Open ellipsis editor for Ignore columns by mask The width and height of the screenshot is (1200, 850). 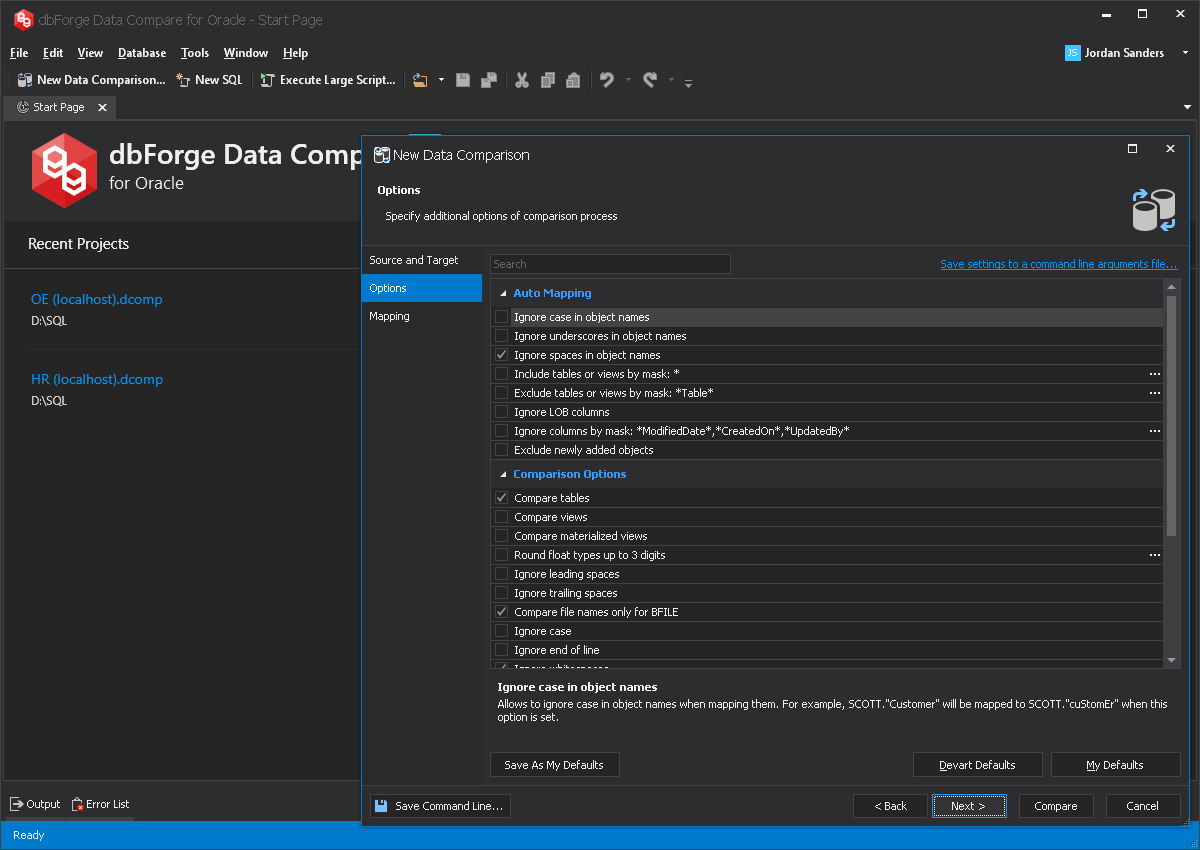[x=1154, y=431]
